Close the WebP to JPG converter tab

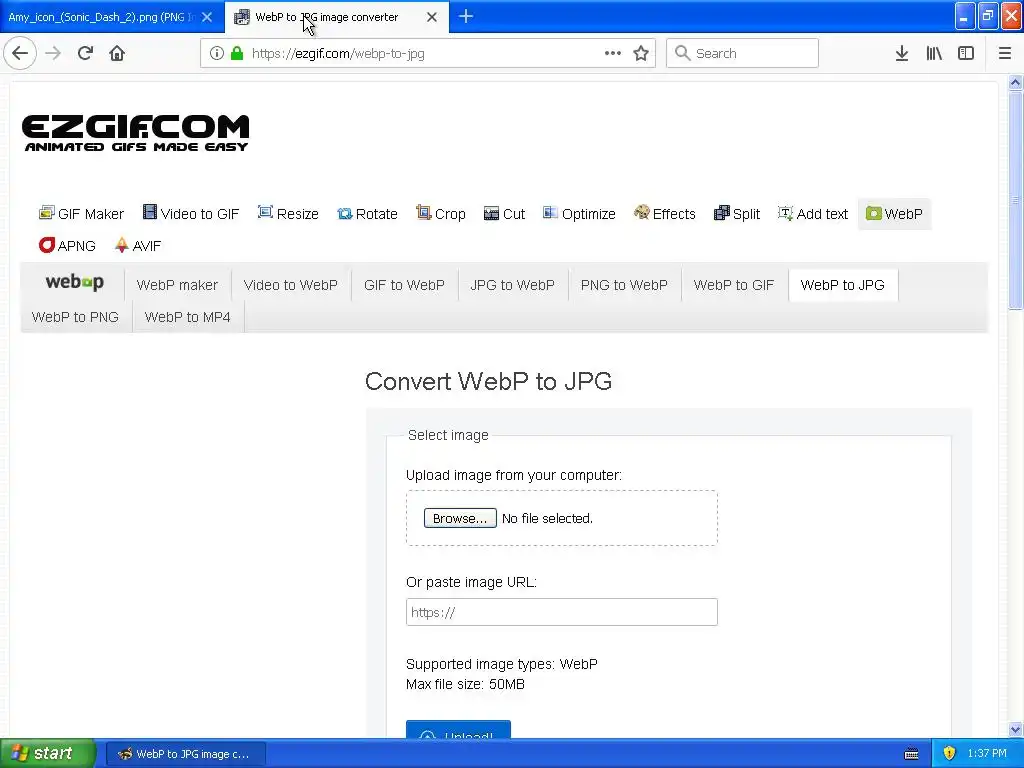pyautogui.click(x=432, y=17)
